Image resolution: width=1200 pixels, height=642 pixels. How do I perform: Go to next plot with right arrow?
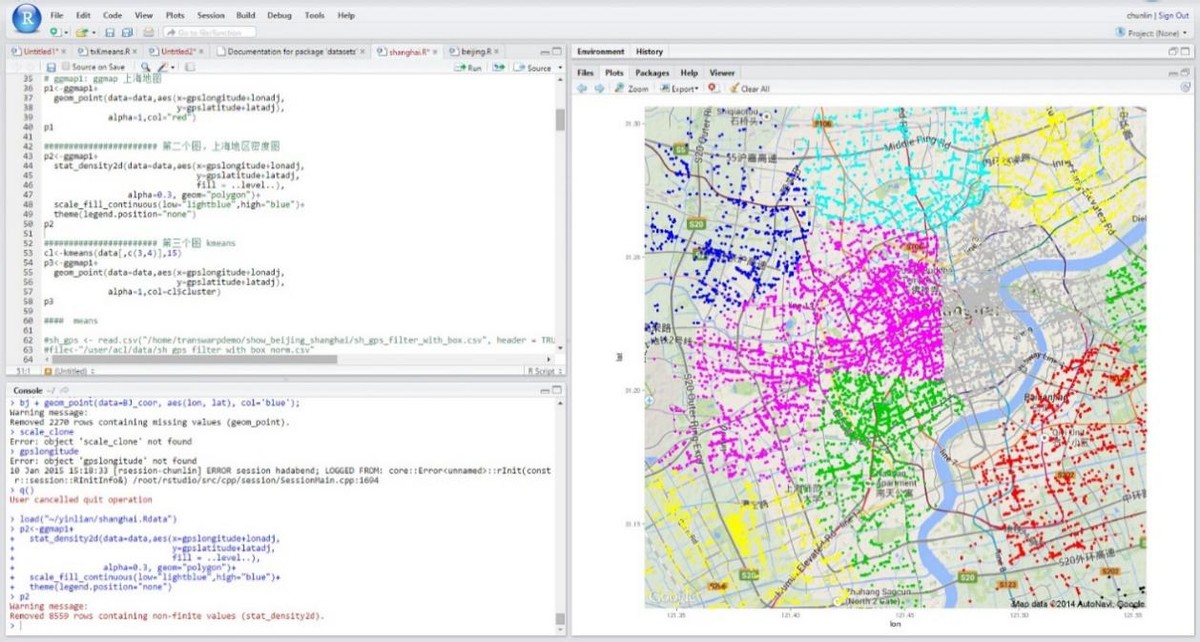tap(597, 88)
